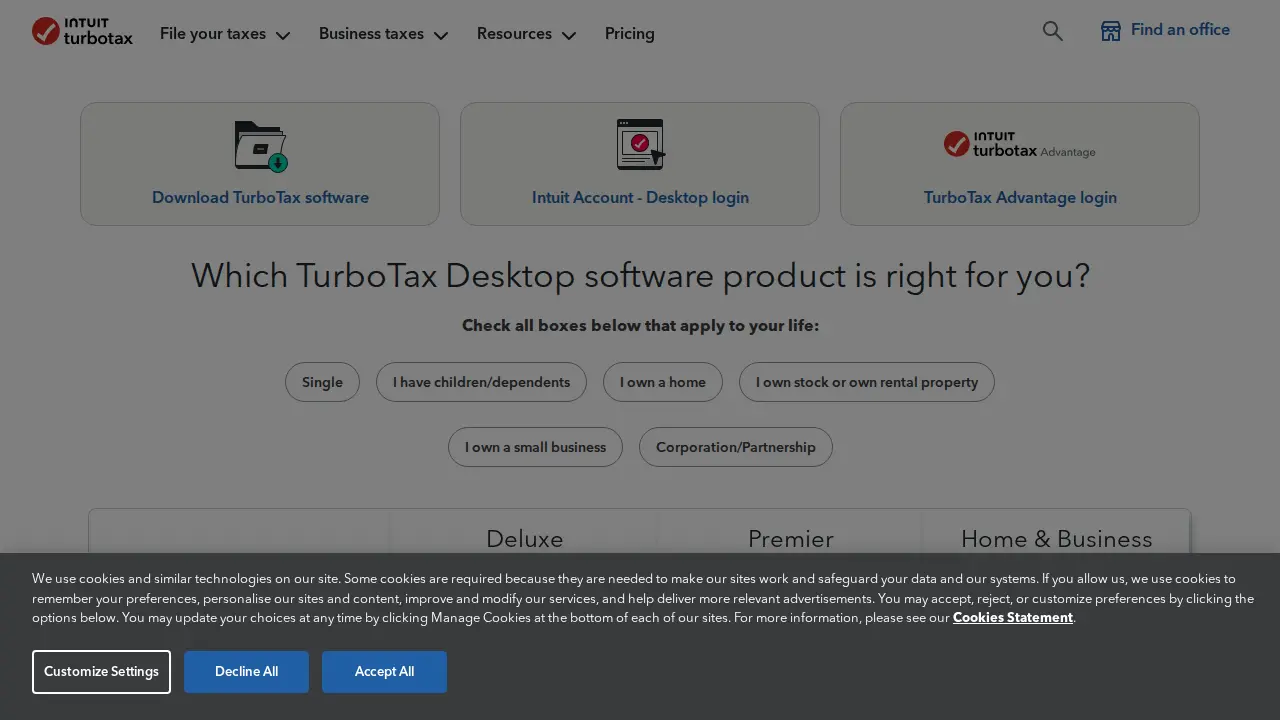Open Intuit Account - Desktop login link
The width and height of the screenshot is (1280, 720).
[640, 197]
